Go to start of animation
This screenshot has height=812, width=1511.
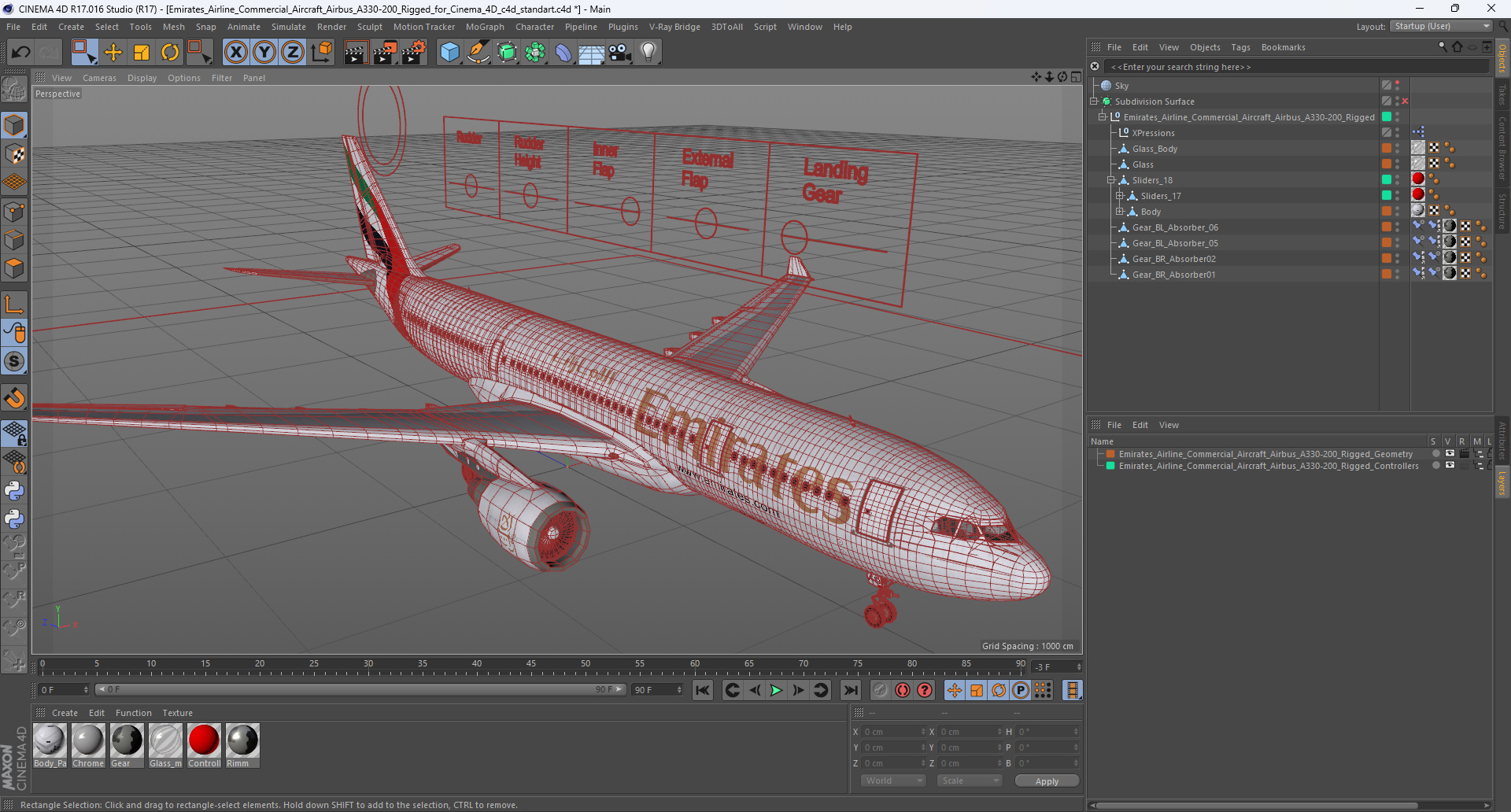coord(703,690)
